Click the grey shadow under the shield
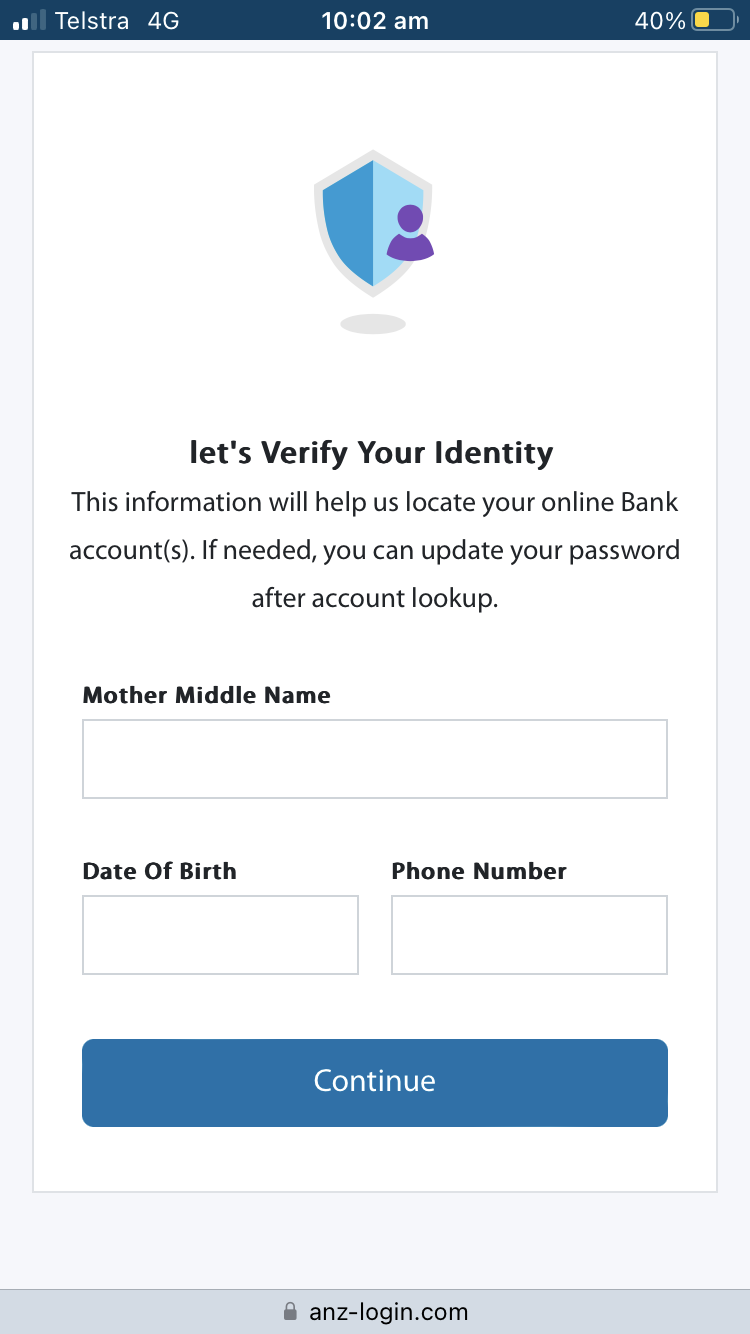The image size is (750, 1334). 373,324
